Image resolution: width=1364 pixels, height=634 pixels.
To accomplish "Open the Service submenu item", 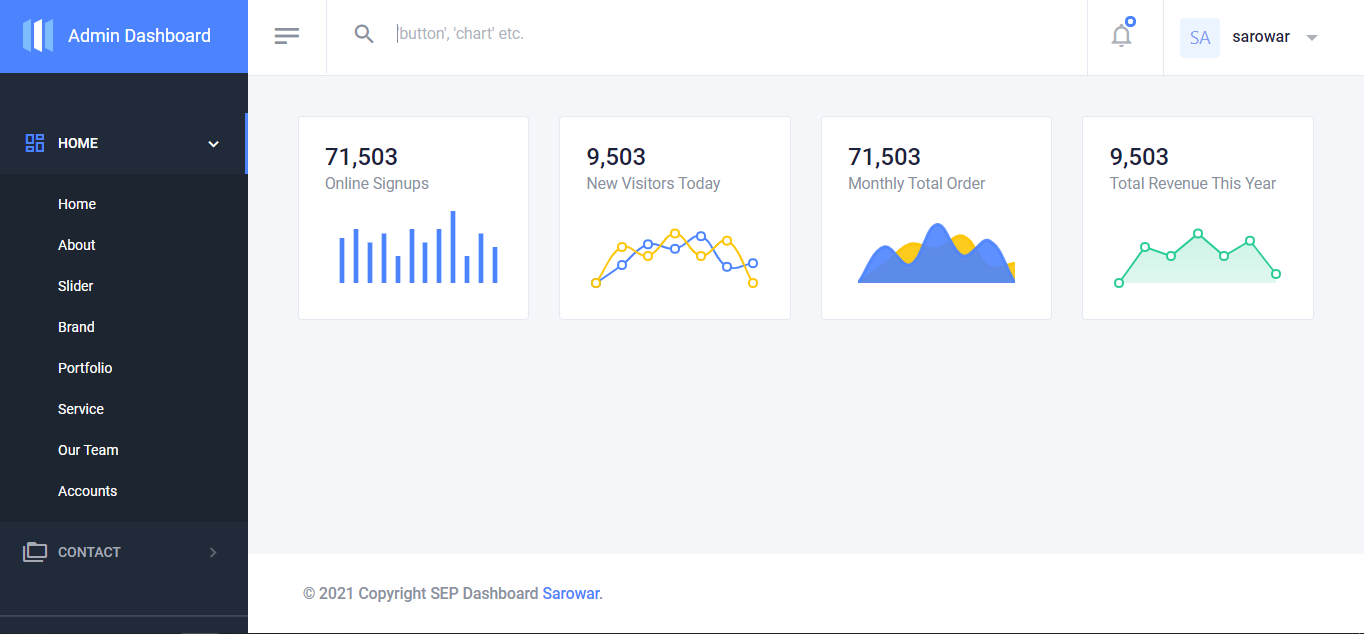I will [x=81, y=409].
